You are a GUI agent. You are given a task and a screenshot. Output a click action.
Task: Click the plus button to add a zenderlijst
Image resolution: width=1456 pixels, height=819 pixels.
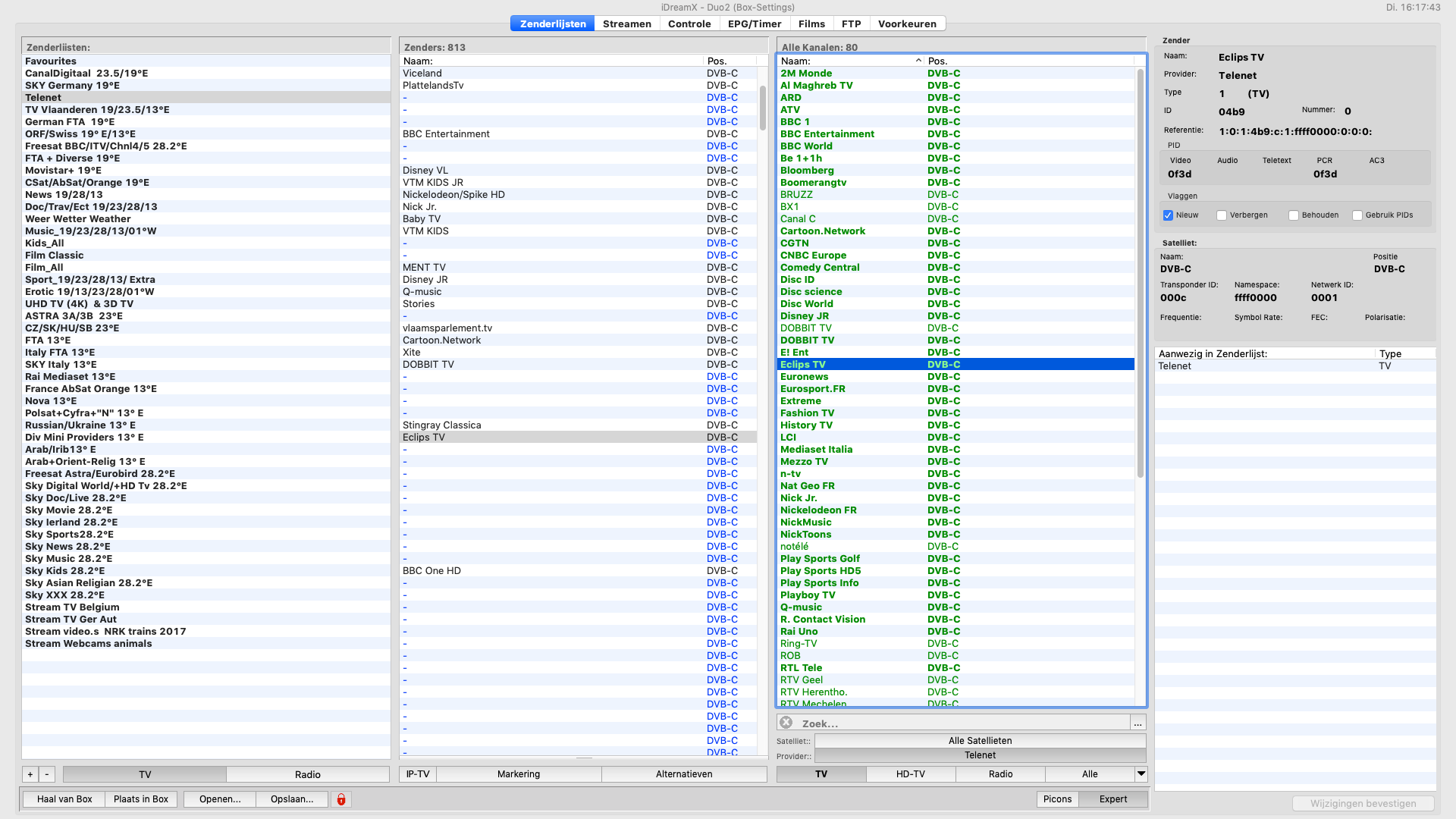tap(30, 774)
